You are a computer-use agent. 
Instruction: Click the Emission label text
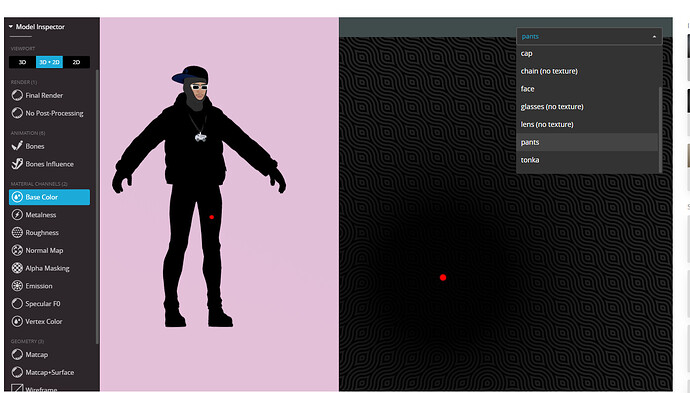pyautogui.click(x=39, y=286)
